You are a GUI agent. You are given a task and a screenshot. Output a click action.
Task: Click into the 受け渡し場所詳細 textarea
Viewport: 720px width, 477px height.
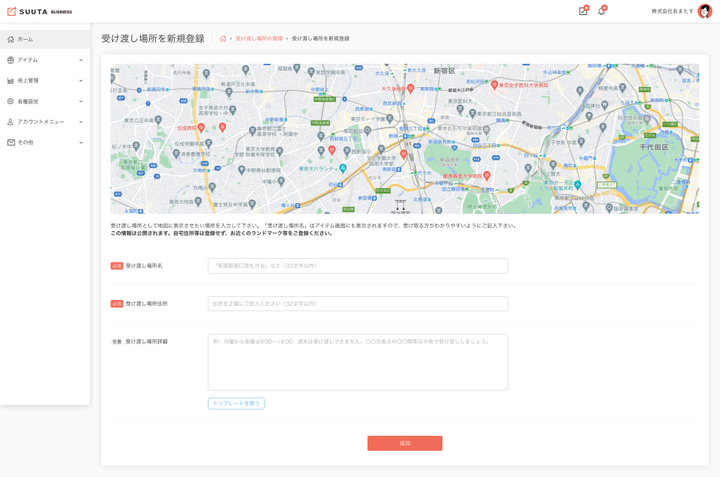coord(357,362)
